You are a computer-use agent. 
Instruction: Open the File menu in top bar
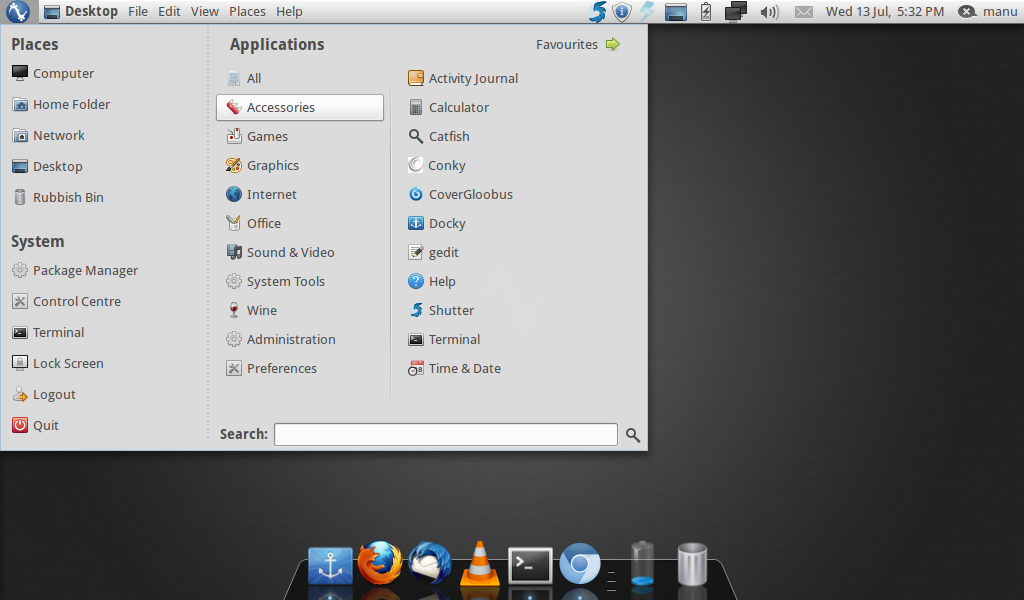pyautogui.click(x=138, y=12)
